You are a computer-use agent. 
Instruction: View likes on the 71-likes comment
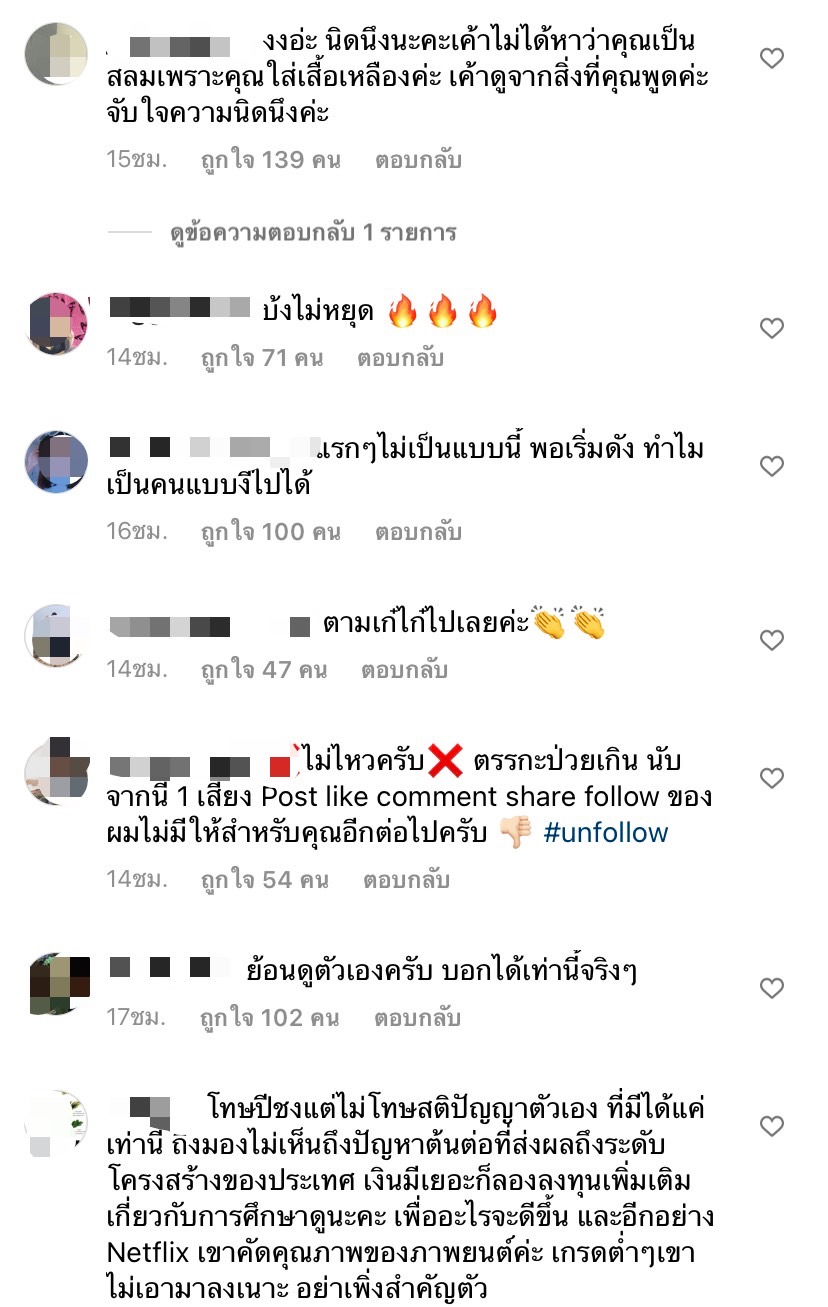click(x=262, y=358)
